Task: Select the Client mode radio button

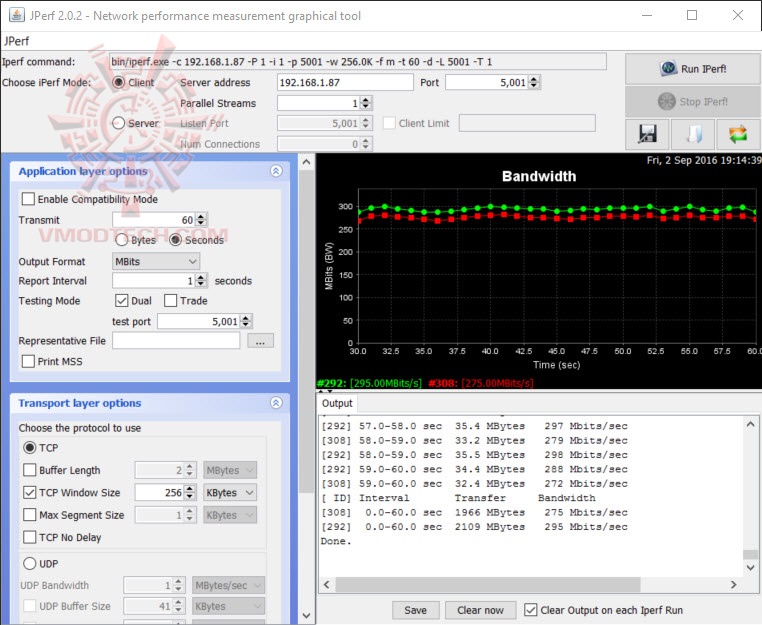Action: [119, 82]
